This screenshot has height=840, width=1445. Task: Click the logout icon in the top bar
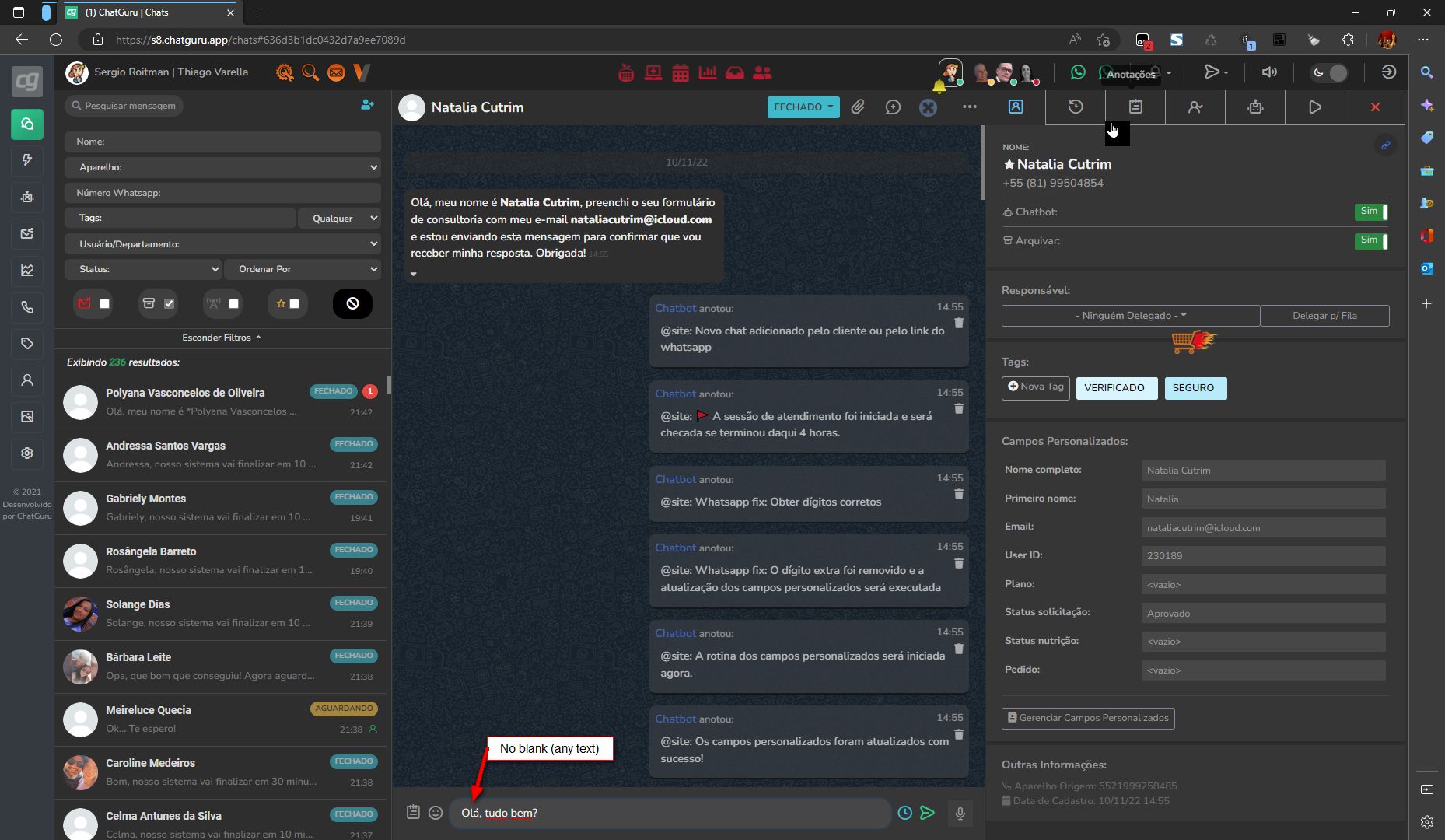[x=1388, y=72]
